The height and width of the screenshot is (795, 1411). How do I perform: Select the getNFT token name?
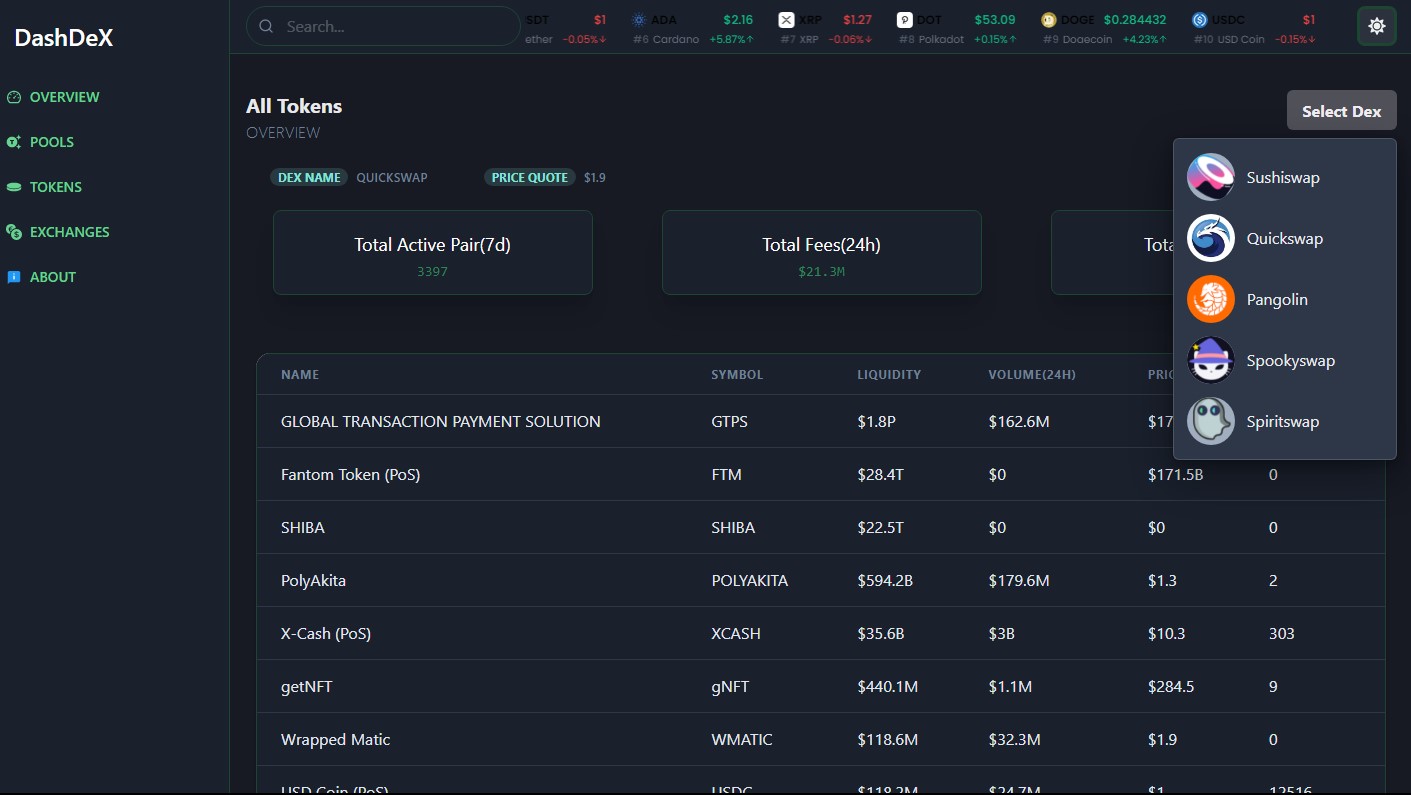pyautogui.click(x=306, y=687)
